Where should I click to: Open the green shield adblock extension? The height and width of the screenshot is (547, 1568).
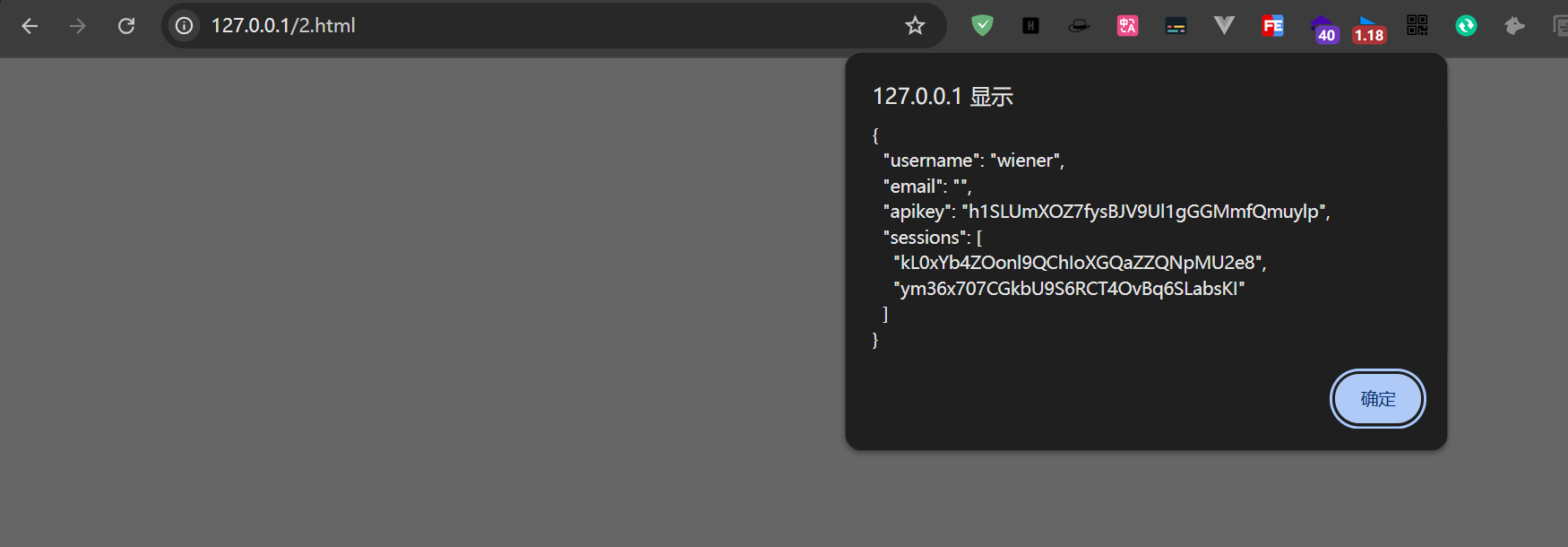(982, 26)
